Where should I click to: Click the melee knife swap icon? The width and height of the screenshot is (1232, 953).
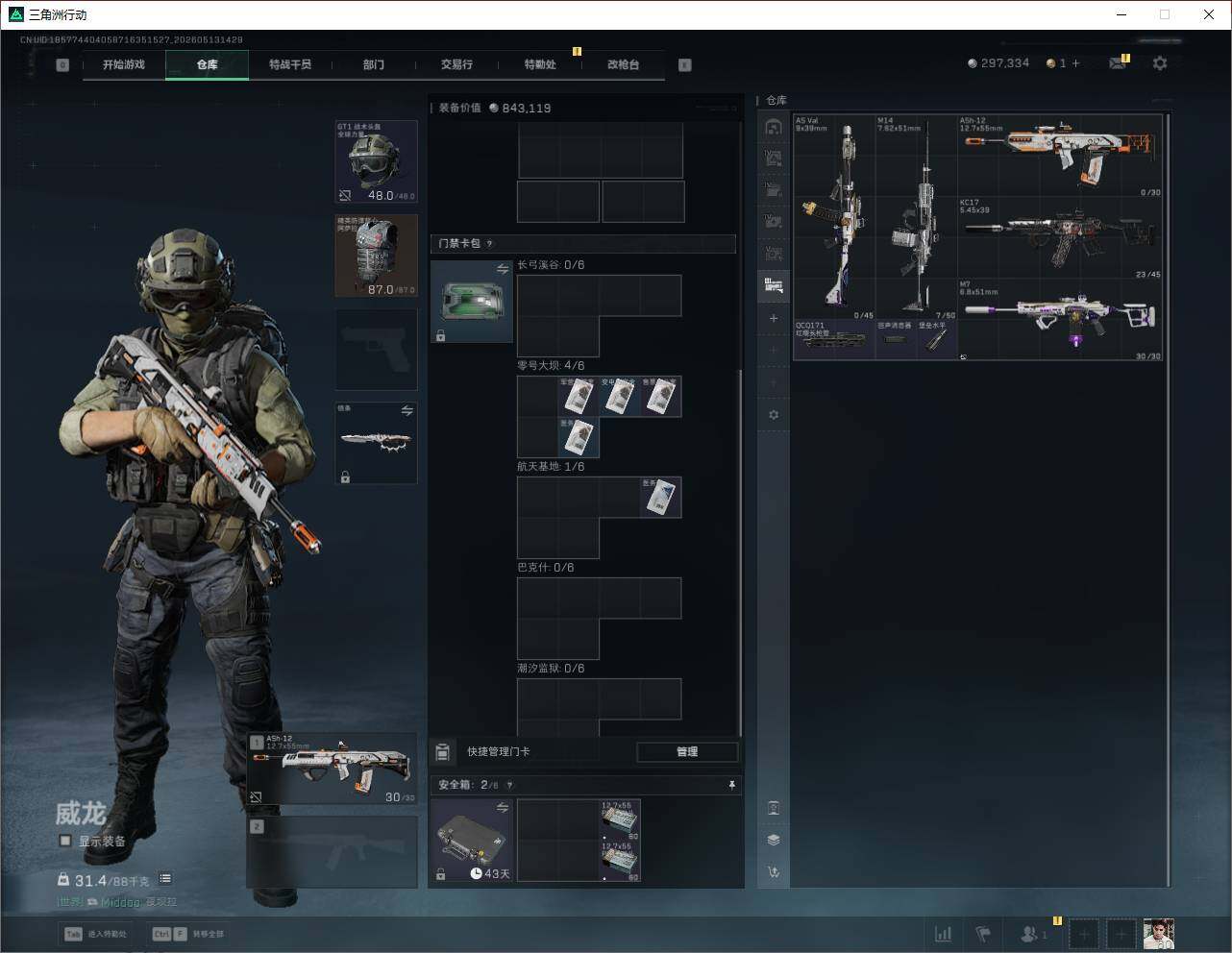point(407,411)
